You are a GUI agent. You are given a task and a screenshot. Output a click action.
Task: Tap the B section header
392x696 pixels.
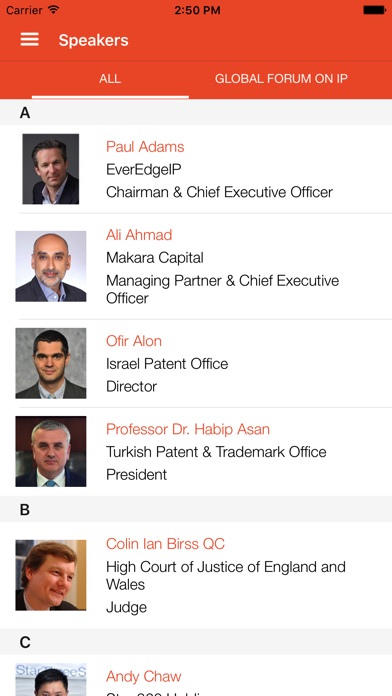click(196, 509)
